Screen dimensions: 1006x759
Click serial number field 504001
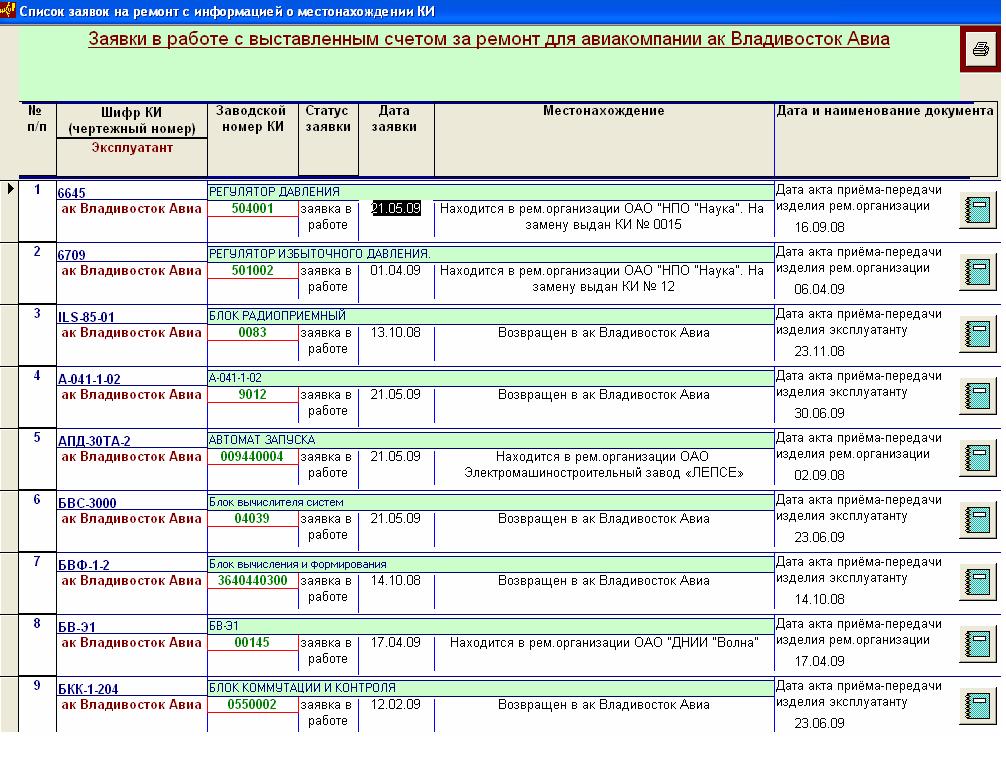[252, 209]
